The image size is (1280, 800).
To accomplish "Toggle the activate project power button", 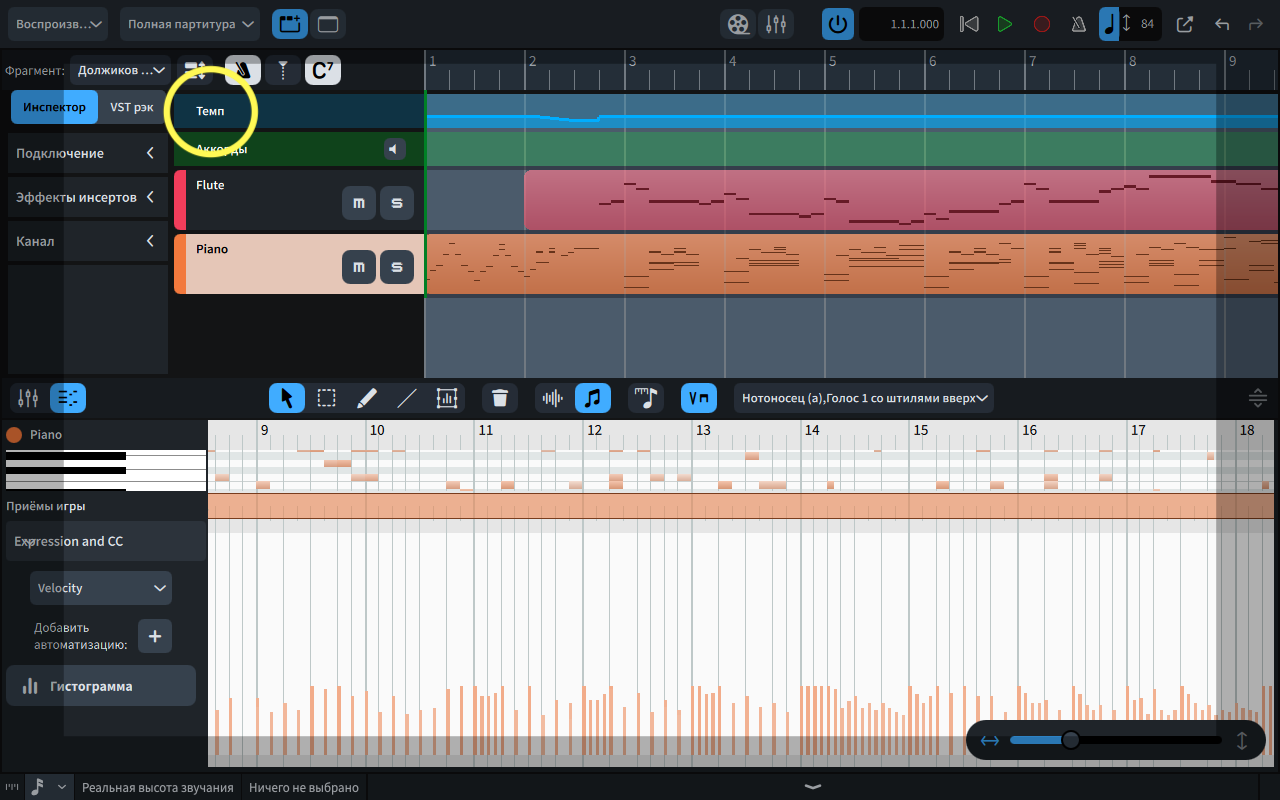I will [x=838, y=24].
